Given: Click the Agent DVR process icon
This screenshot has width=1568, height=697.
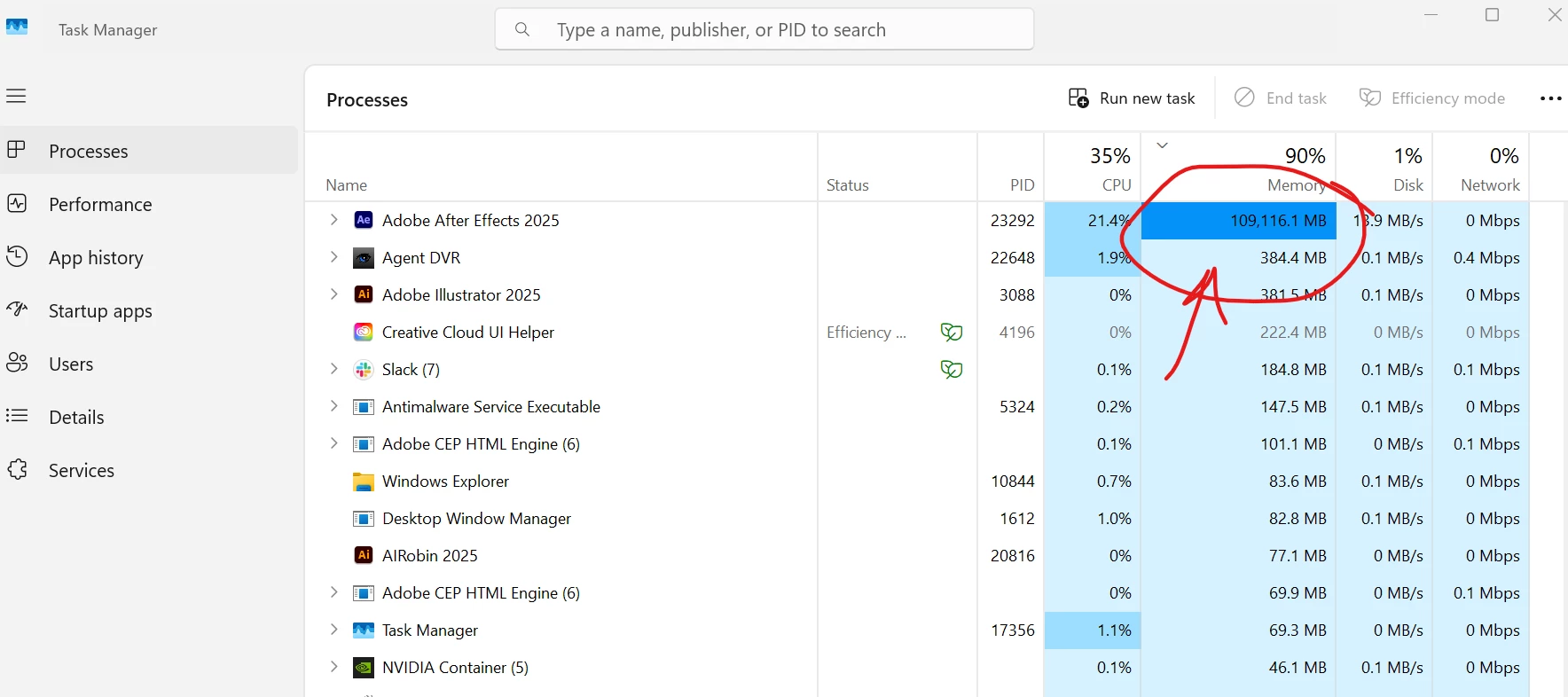Looking at the screenshot, I should click(x=364, y=258).
